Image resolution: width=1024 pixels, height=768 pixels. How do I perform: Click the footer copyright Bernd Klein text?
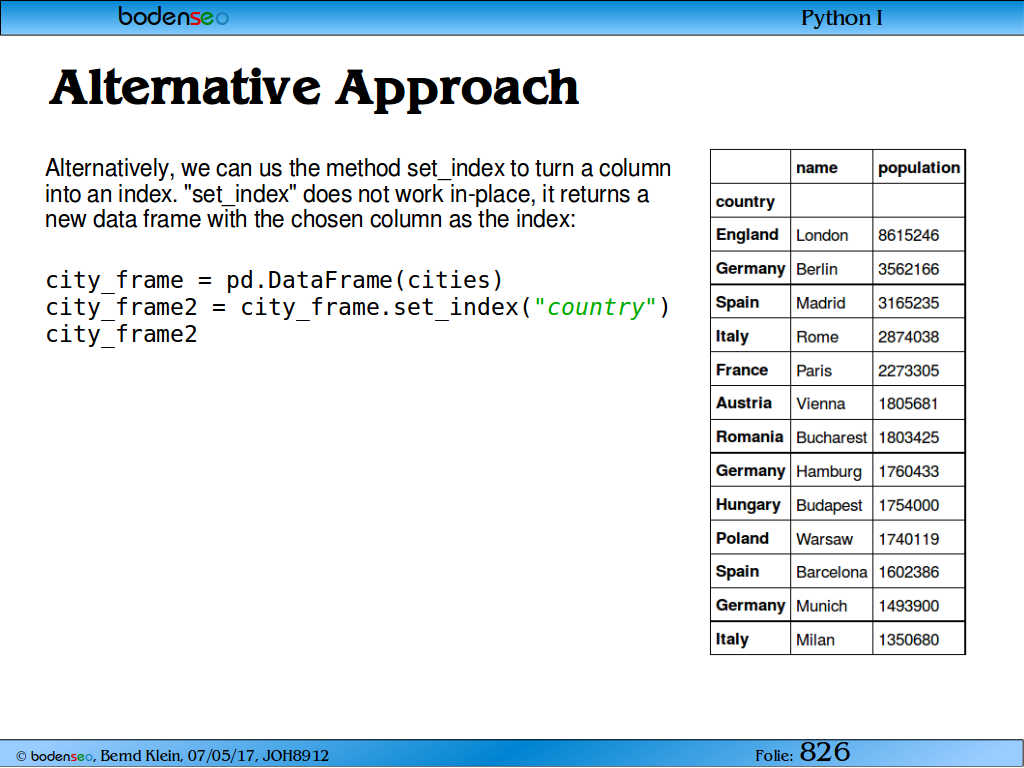point(172,756)
